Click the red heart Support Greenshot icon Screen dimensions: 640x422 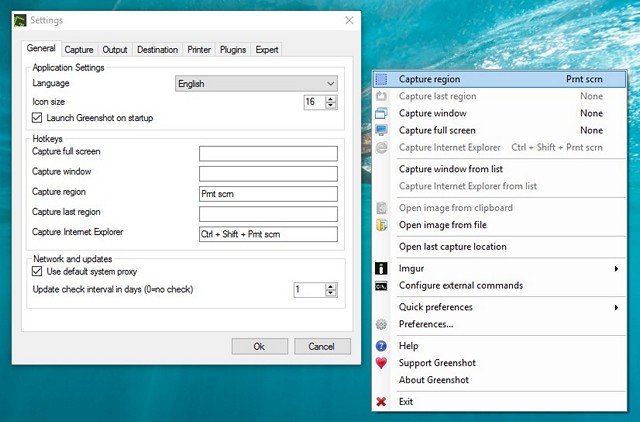381,363
